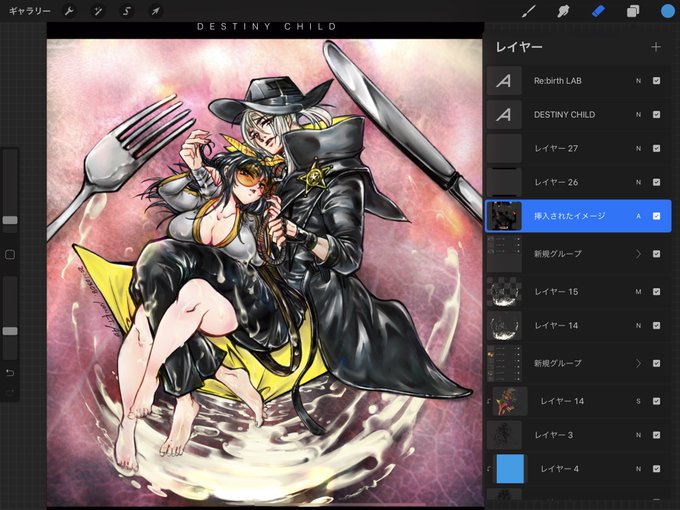
Task: Select the レイヤー 4 row
Action: click(578, 469)
